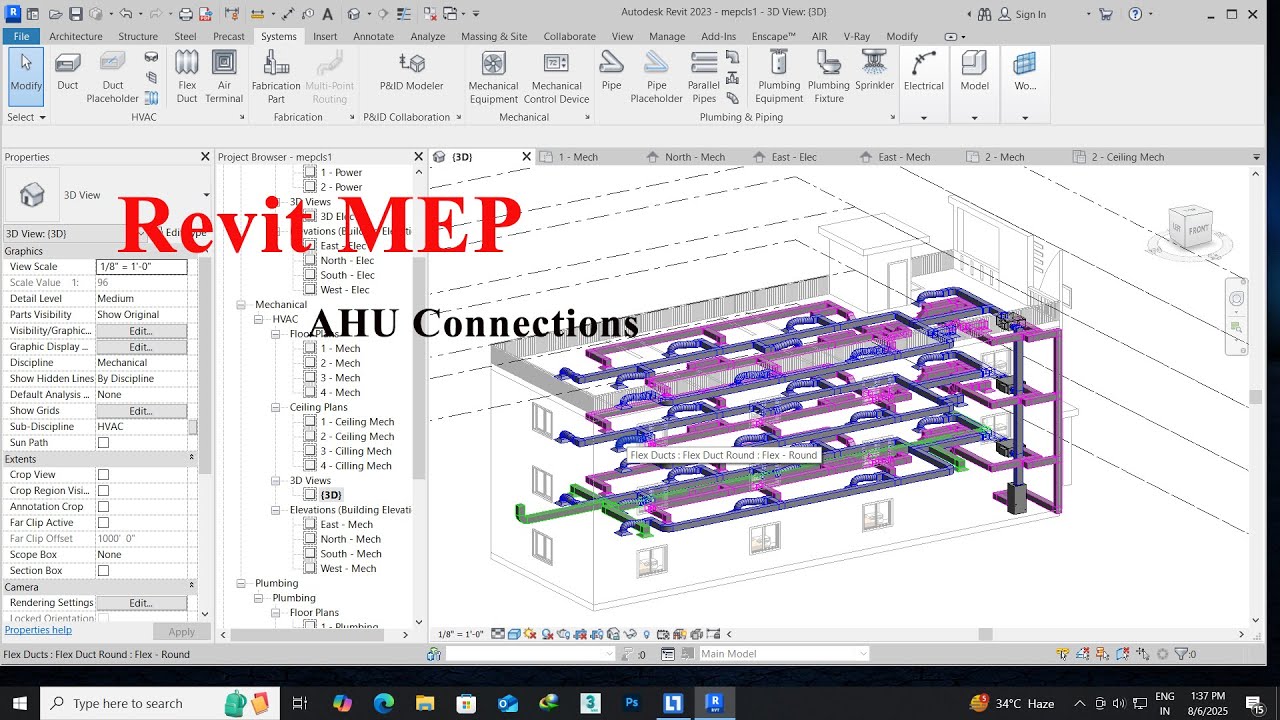This screenshot has width=1280, height=720.
Task: Open the Fabrication Part tool
Action: coord(276,77)
